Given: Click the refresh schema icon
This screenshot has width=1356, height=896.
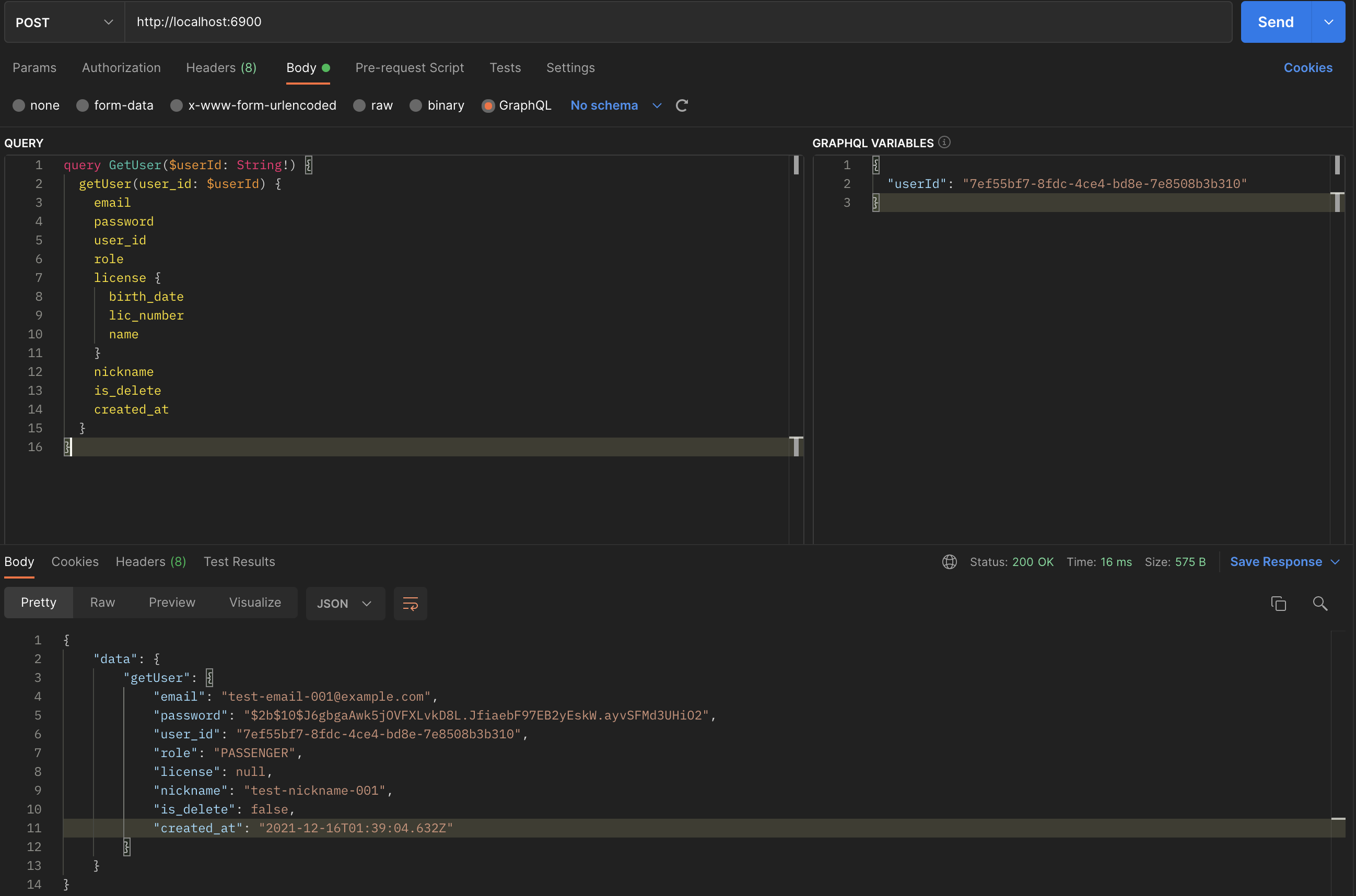Looking at the screenshot, I should click(x=682, y=105).
